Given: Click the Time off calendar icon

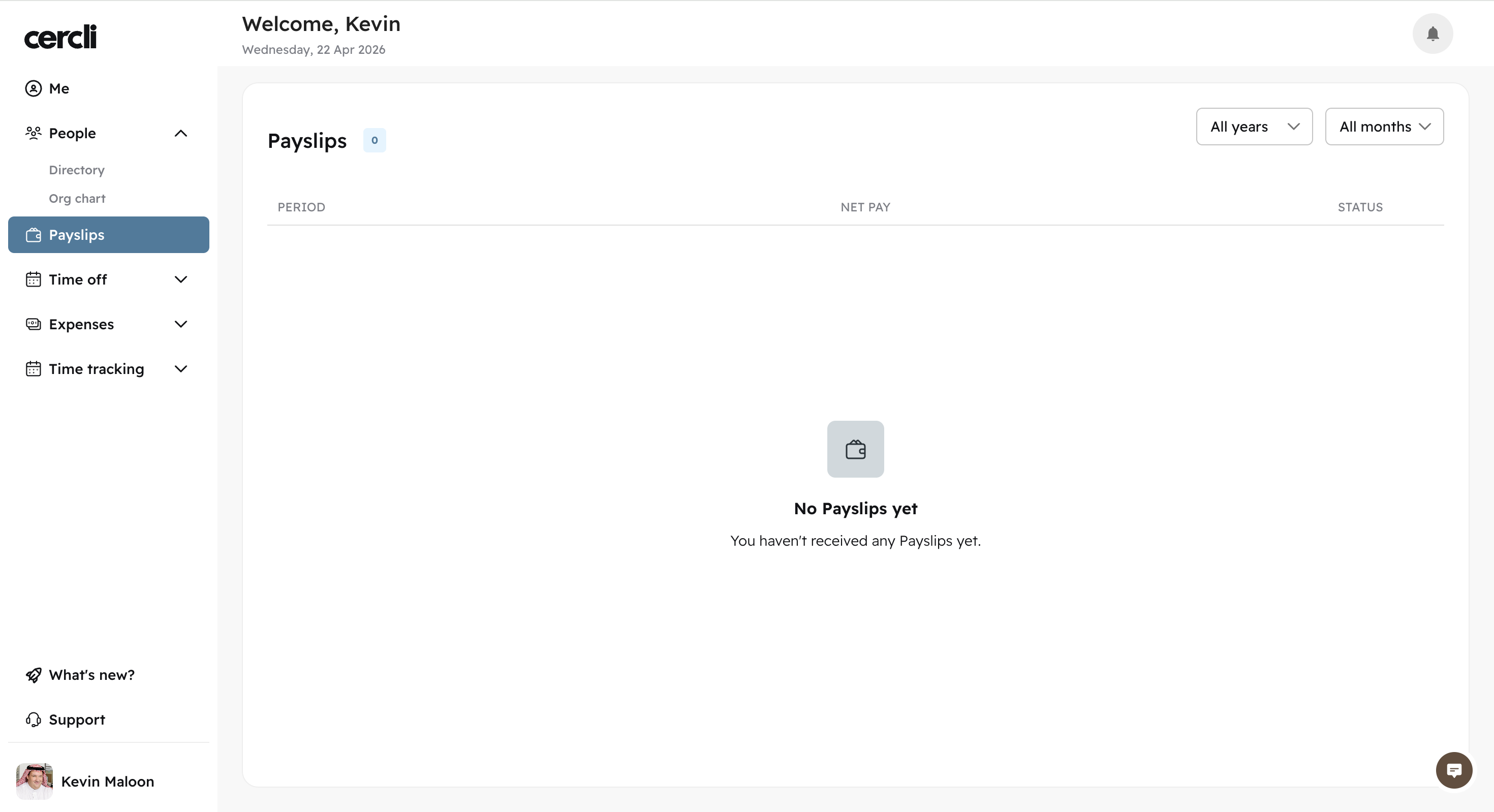Looking at the screenshot, I should click(33, 279).
